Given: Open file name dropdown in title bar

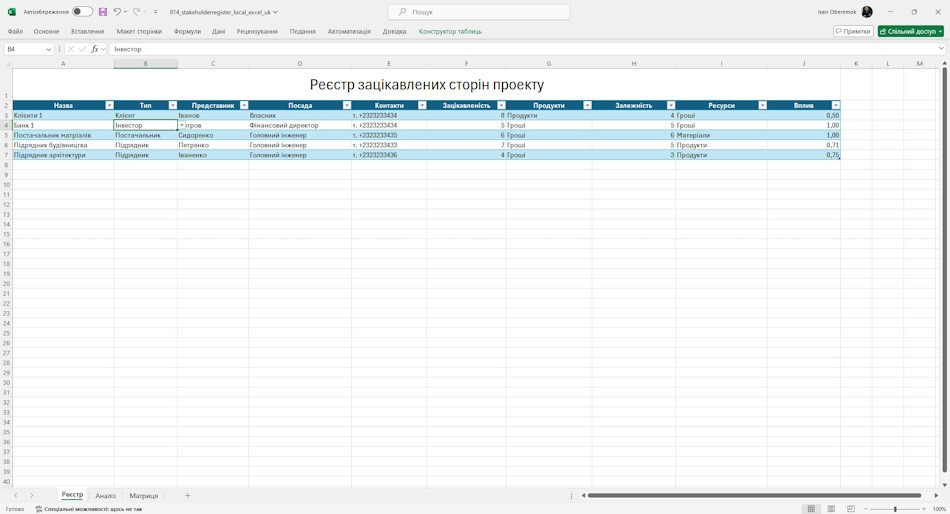Looking at the screenshot, I should (x=275, y=12).
